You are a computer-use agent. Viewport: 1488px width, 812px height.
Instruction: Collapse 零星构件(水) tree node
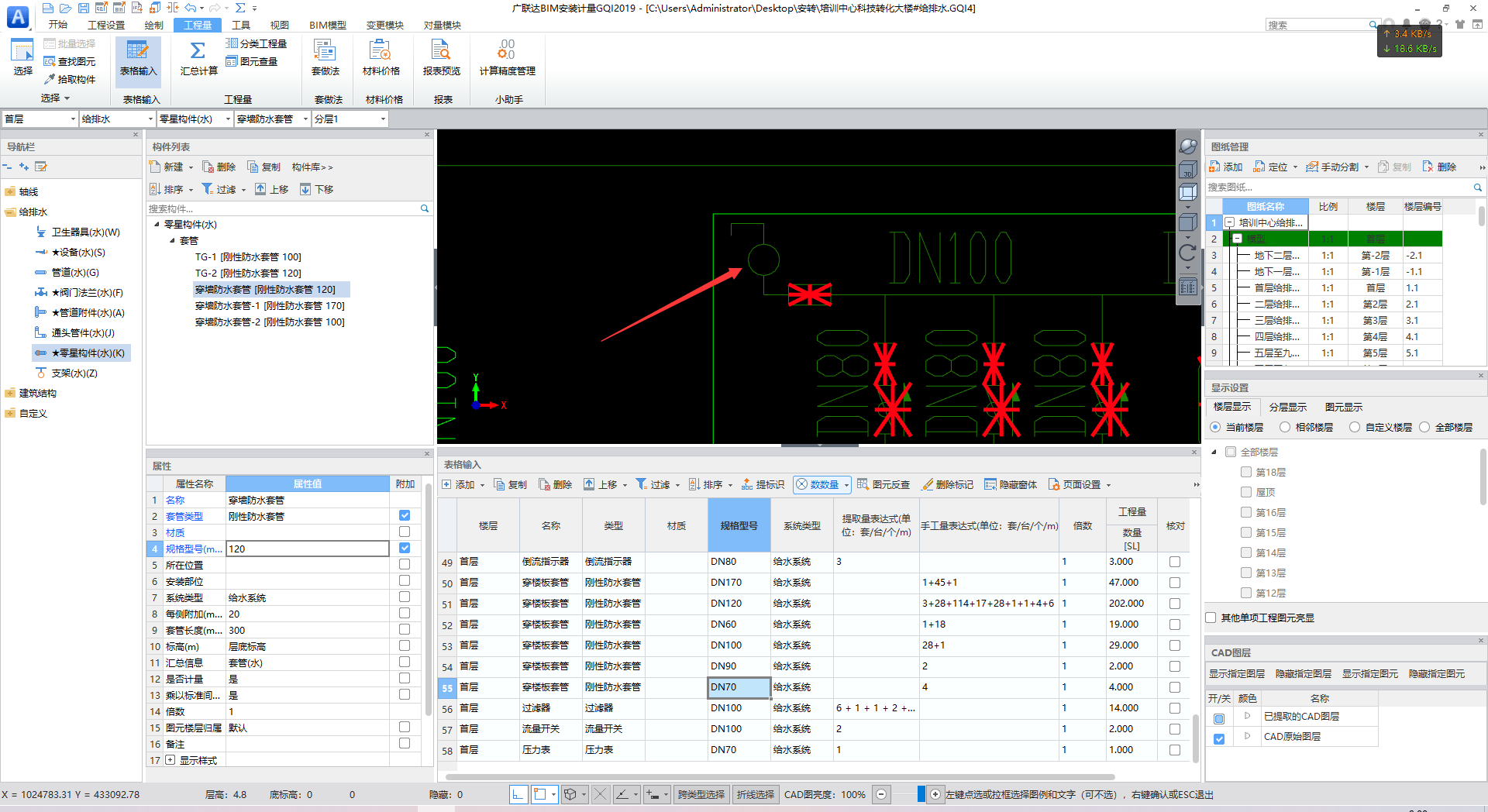pos(157,224)
